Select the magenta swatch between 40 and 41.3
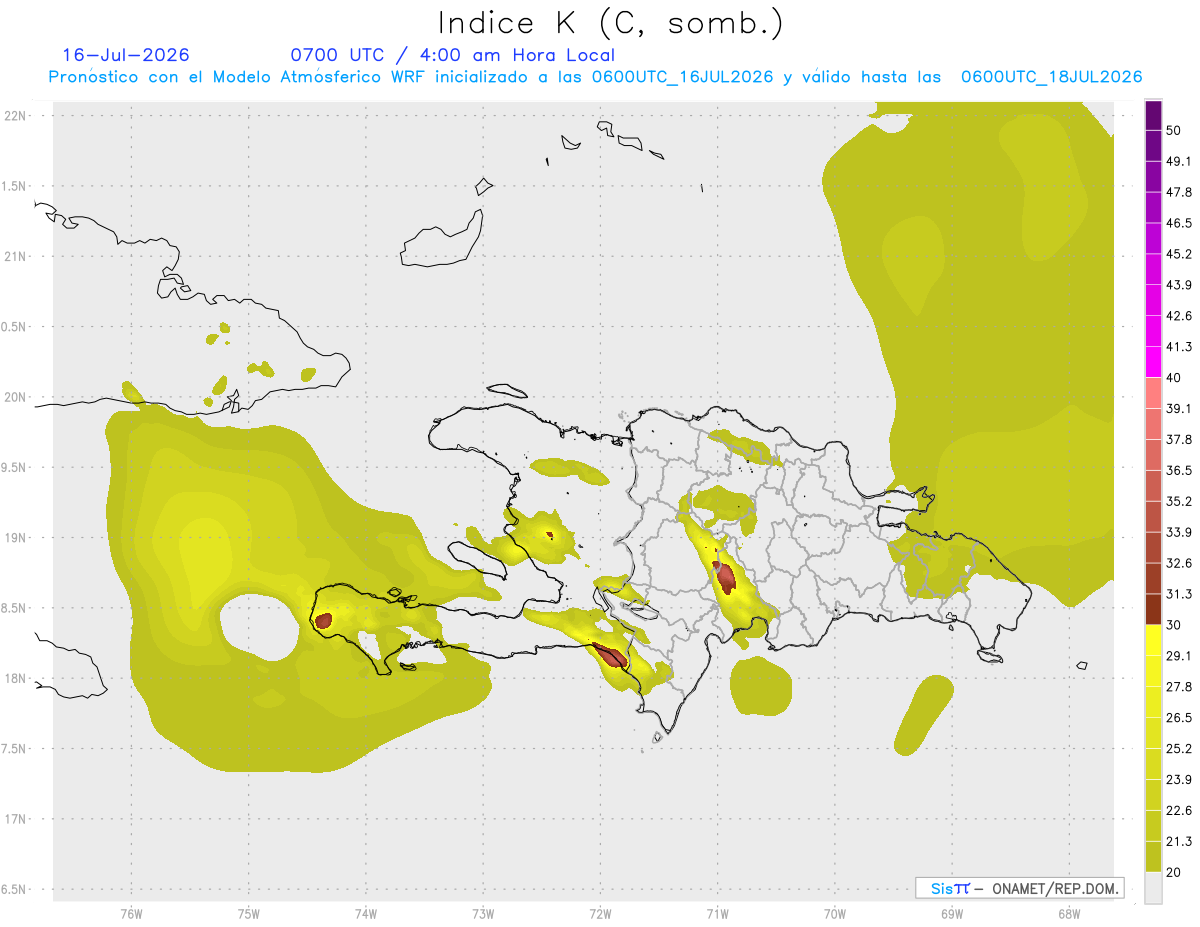Screen dimensions: 1200x927 point(1153,361)
